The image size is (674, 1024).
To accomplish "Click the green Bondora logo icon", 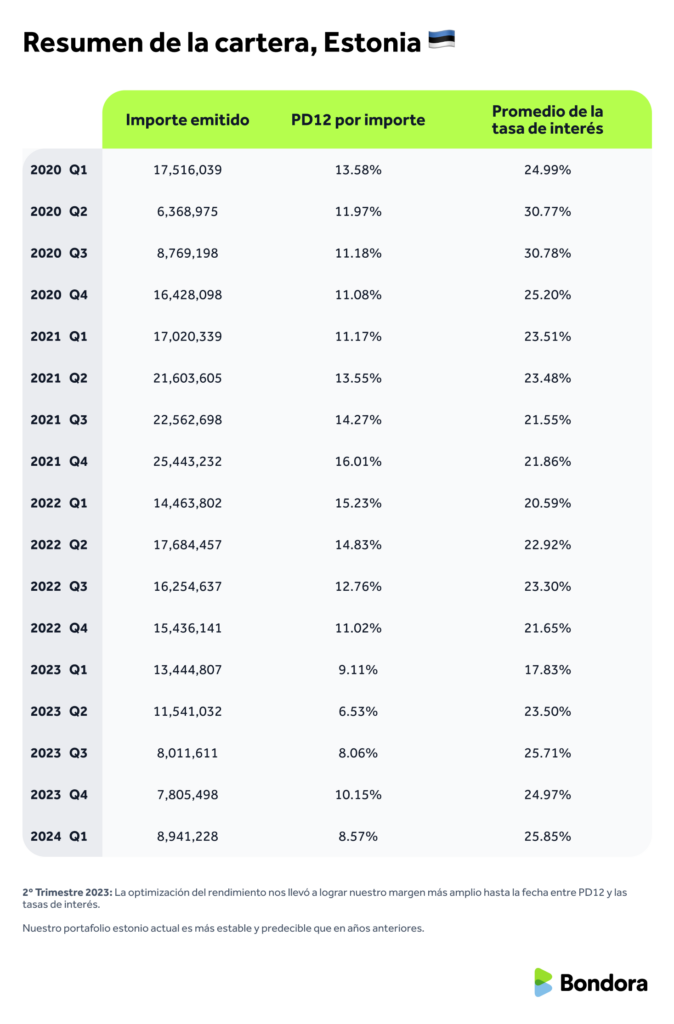I will [543, 982].
